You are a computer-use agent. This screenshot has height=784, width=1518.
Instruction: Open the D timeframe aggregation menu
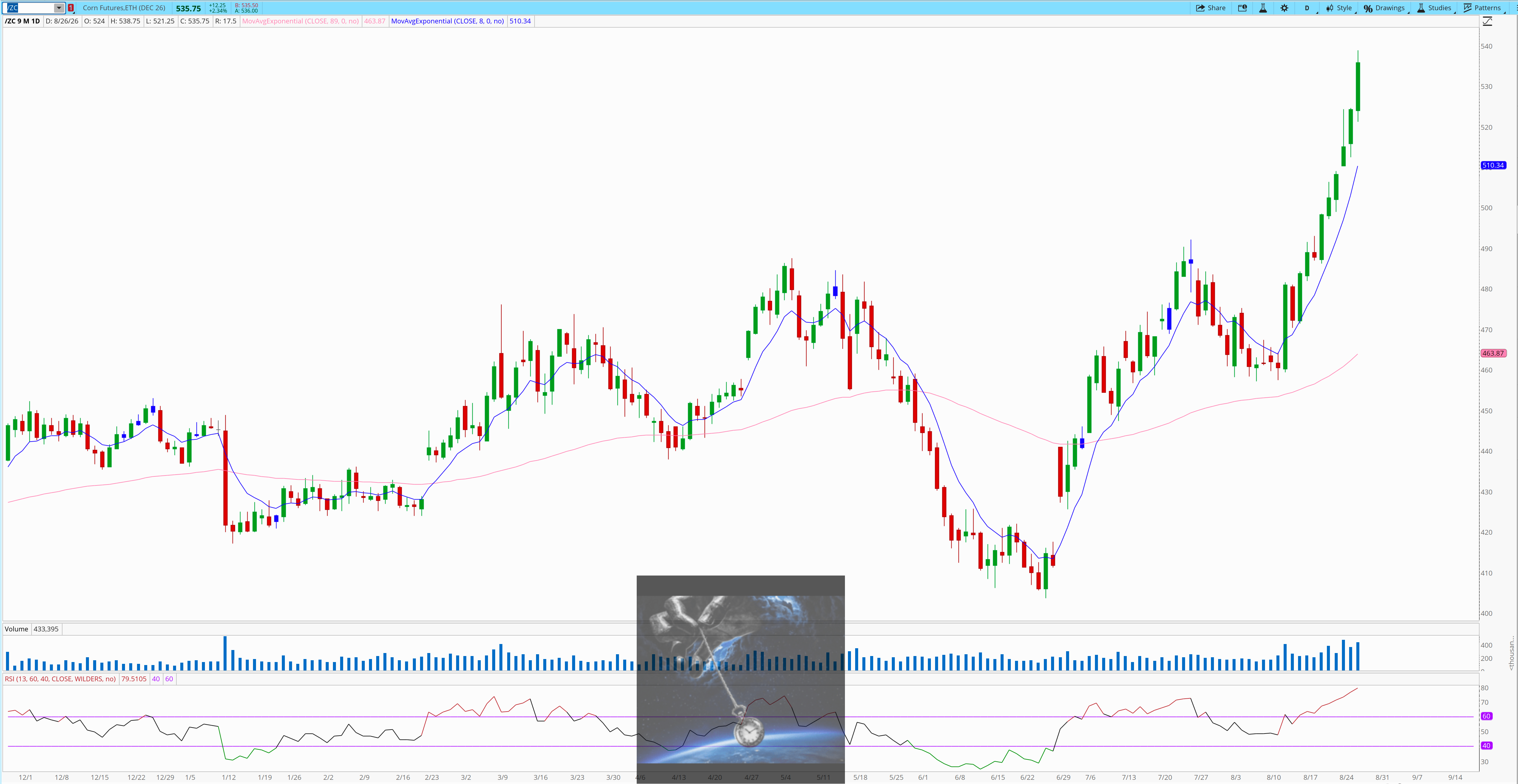click(x=1307, y=8)
